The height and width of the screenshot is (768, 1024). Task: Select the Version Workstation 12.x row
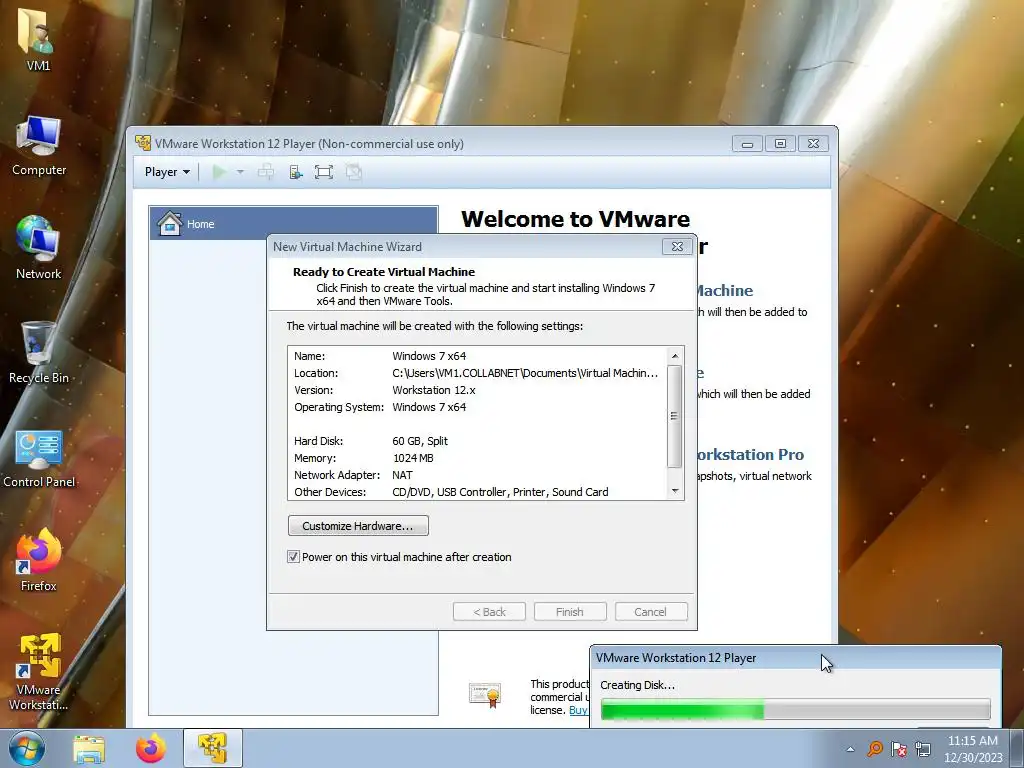click(477, 390)
